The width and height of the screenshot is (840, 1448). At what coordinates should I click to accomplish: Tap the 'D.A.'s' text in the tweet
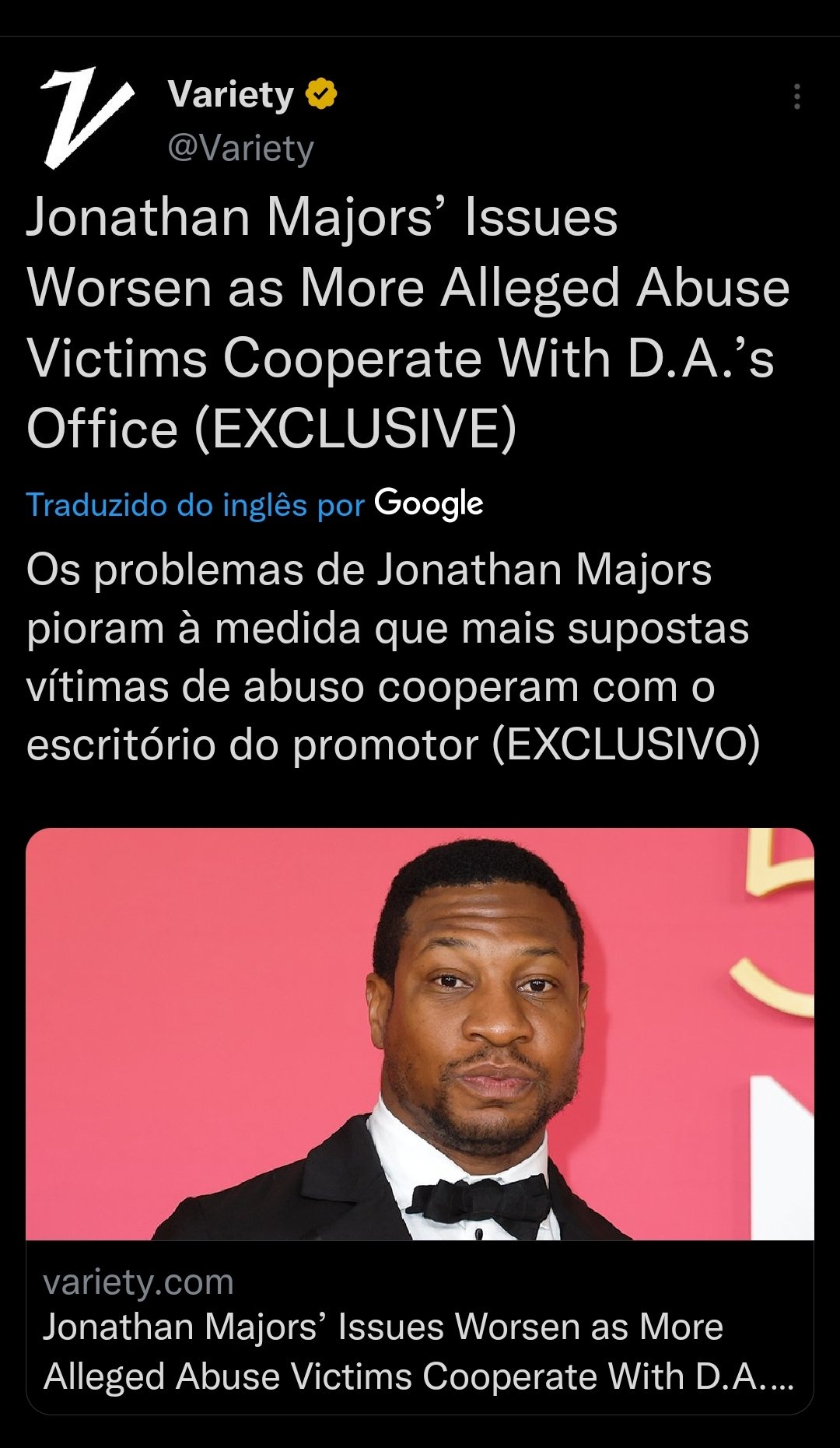click(x=701, y=358)
